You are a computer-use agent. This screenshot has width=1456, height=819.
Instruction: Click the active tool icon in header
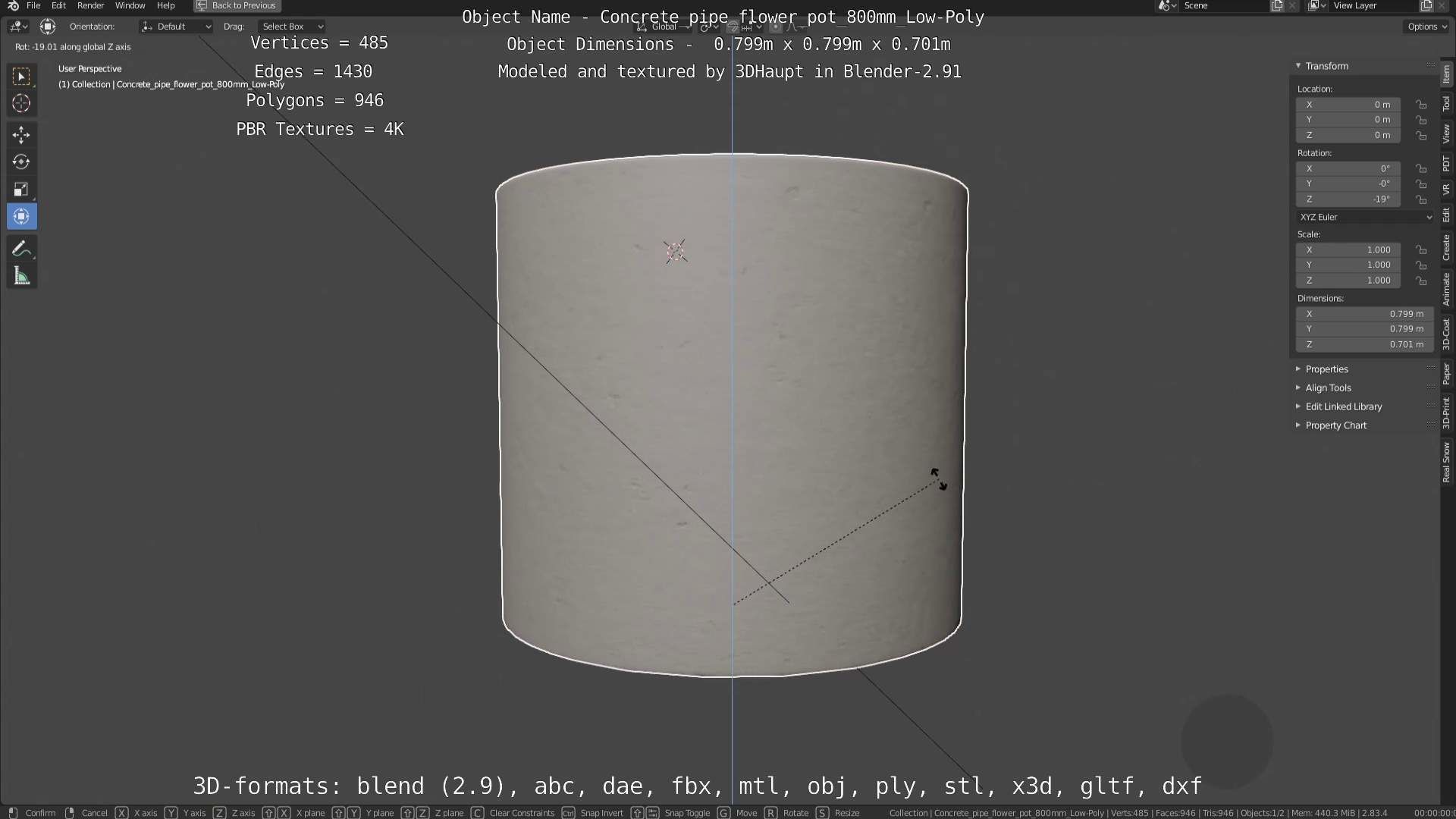click(48, 27)
